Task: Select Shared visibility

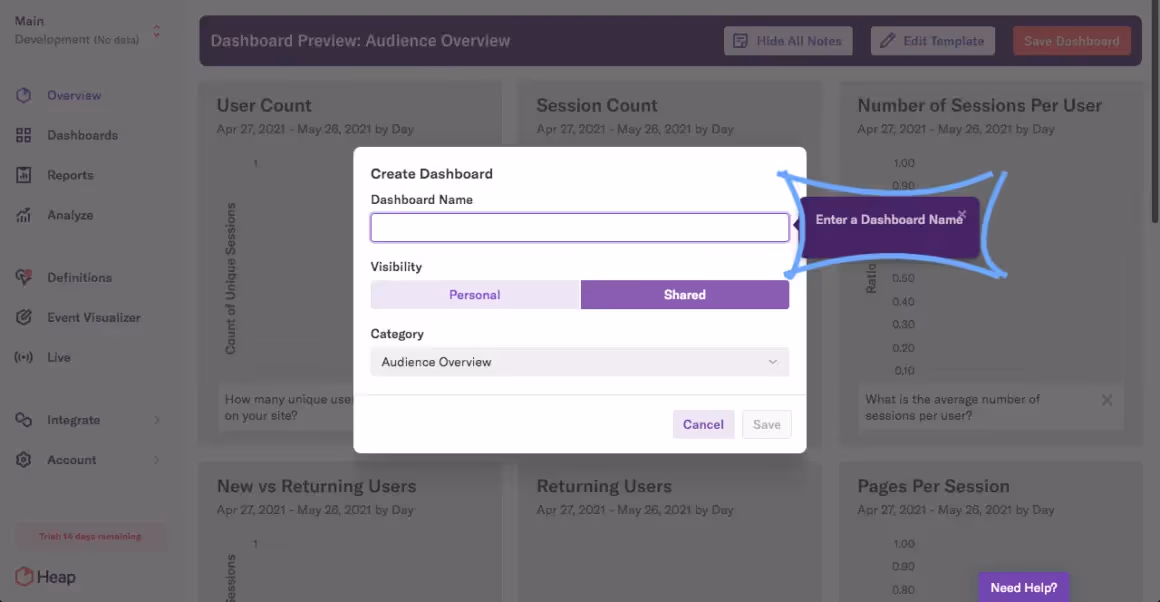Action: [684, 294]
